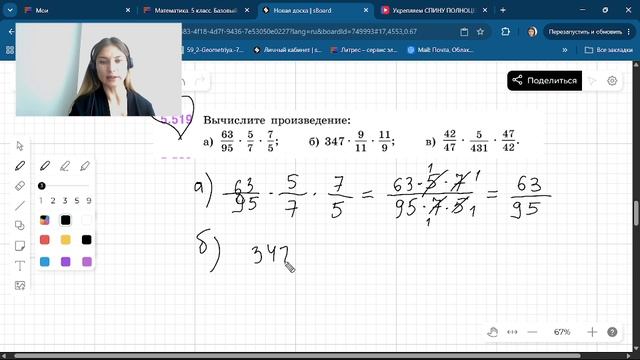The height and width of the screenshot is (360, 640).
Task: Open the multicolor custom color picker
Action: point(44,220)
